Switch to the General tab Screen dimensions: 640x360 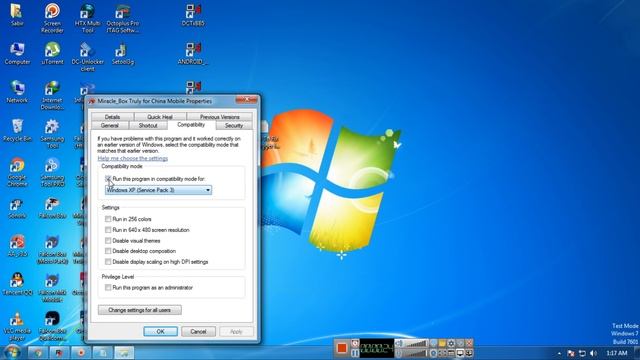coord(110,125)
